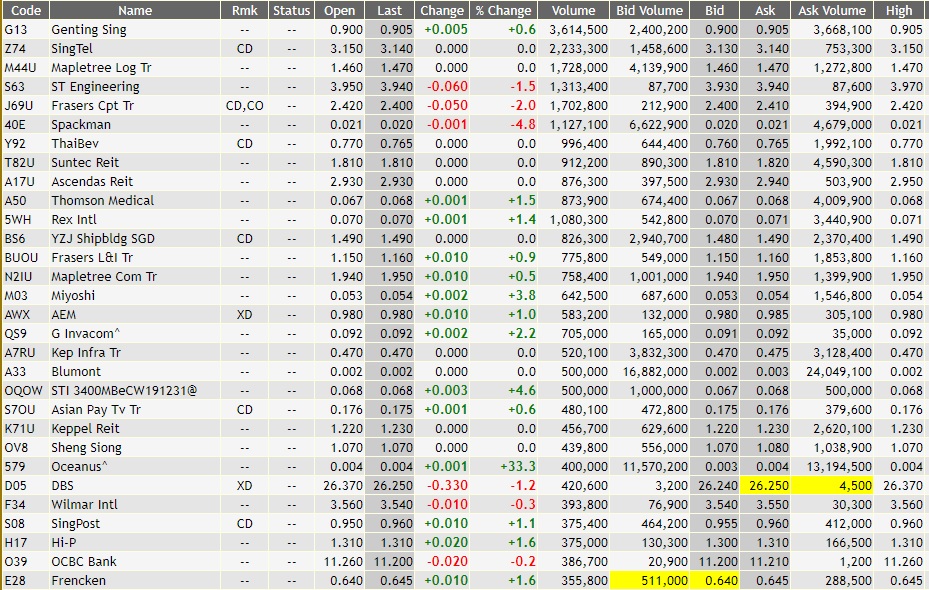Click the SingPost stock name
Screen dimensions: 929x590
point(76,524)
